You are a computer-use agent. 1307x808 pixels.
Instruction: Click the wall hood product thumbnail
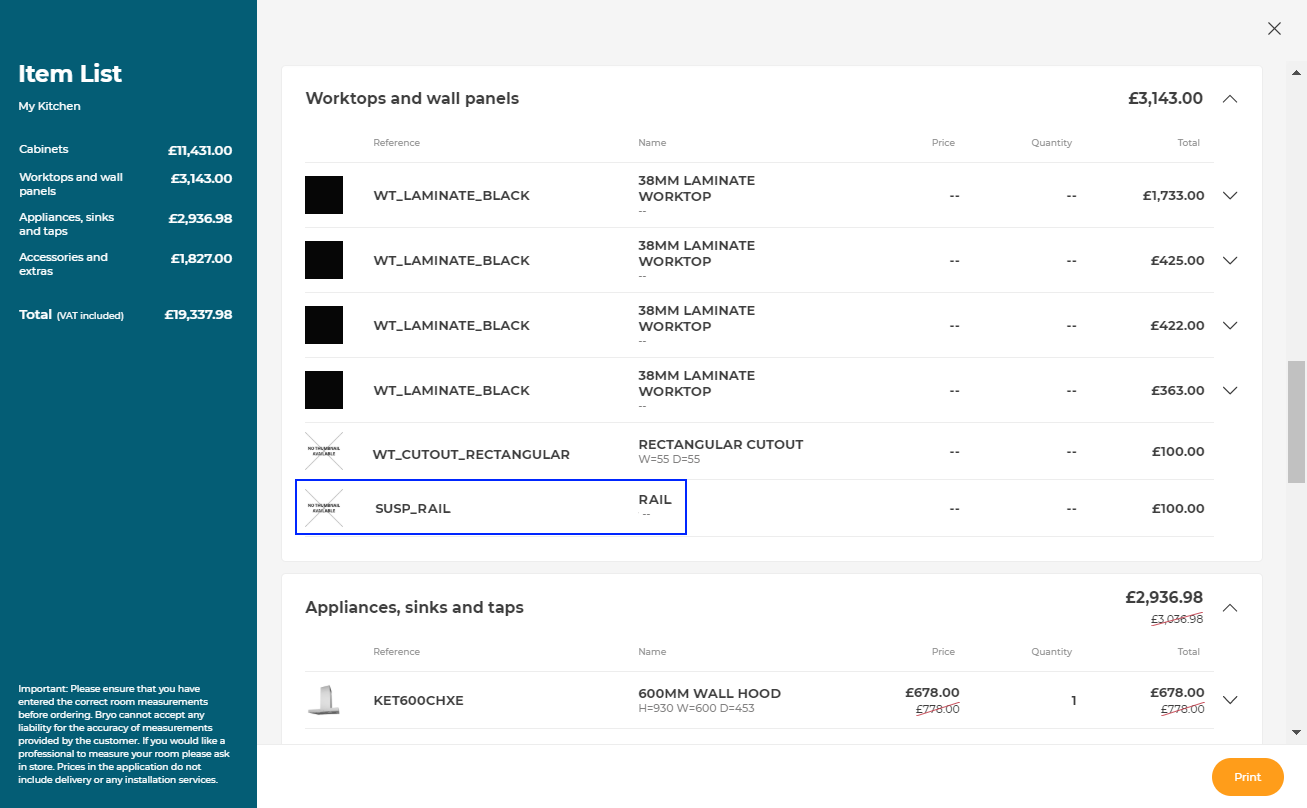323,700
